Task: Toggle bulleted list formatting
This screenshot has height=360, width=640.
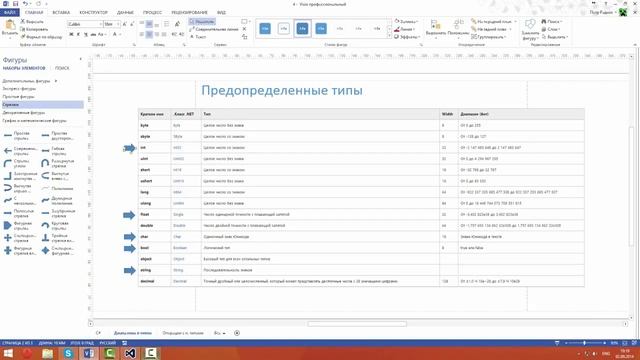Action: click(167, 24)
